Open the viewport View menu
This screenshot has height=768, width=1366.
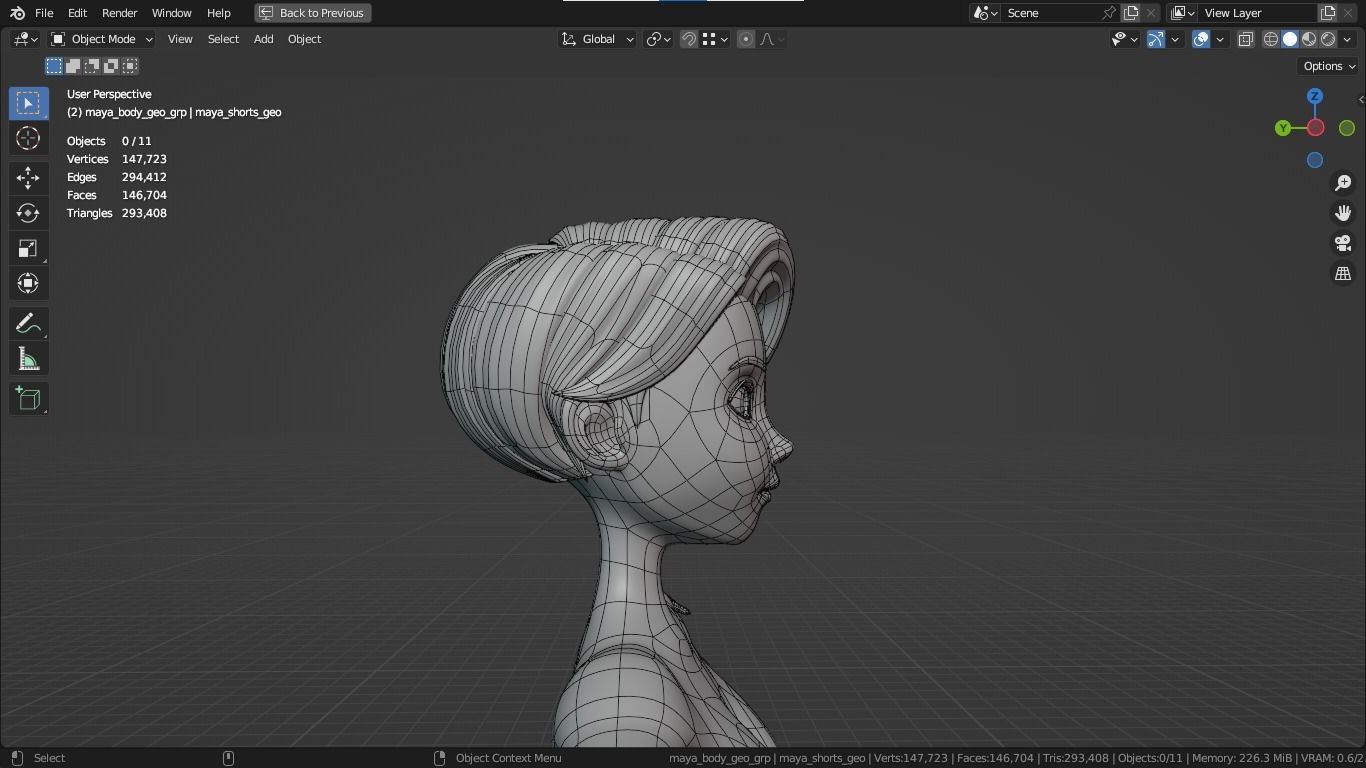(180, 39)
